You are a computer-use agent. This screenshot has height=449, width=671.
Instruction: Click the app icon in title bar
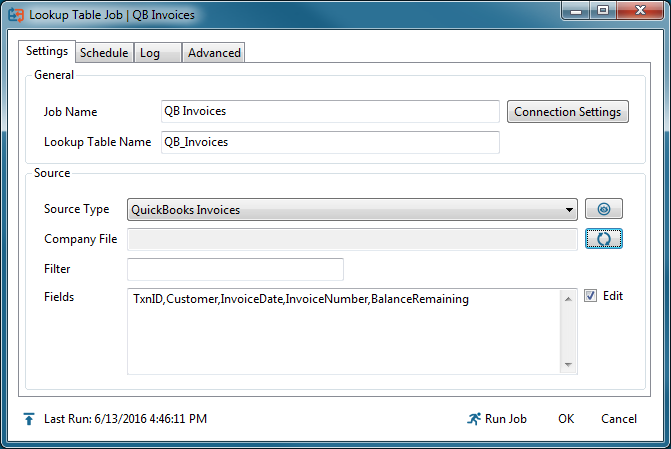pos(16,15)
